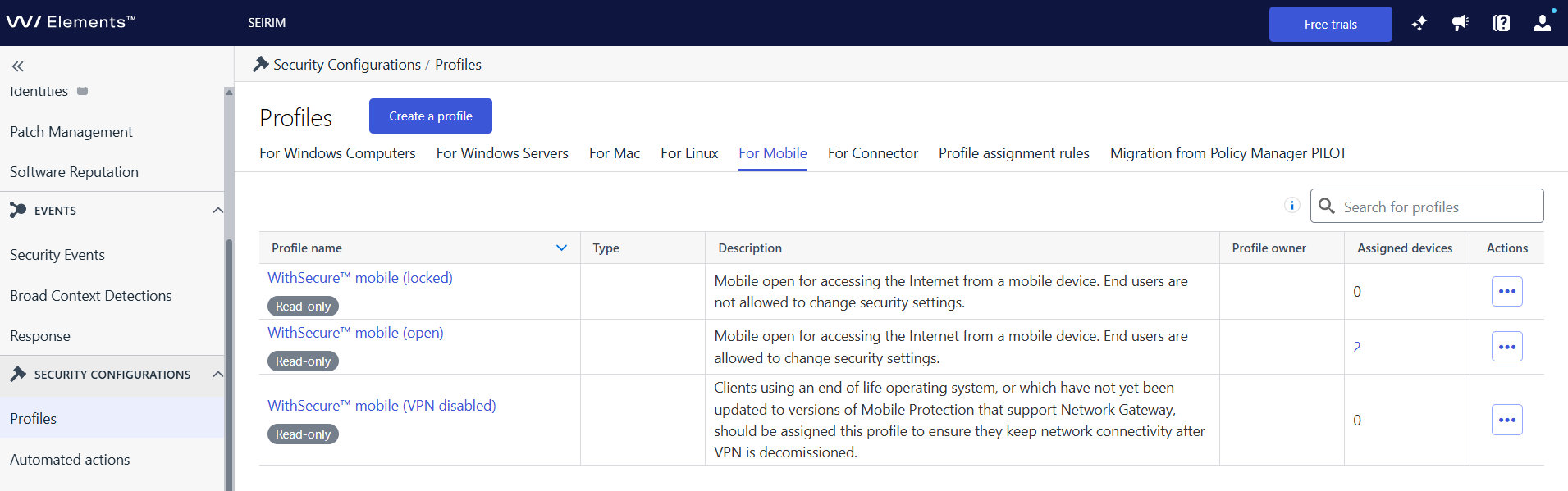Open actions menu for mobile (VPN disabled) profile
Image resolution: width=1568 pixels, height=491 pixels.
tap(1506, 420)
